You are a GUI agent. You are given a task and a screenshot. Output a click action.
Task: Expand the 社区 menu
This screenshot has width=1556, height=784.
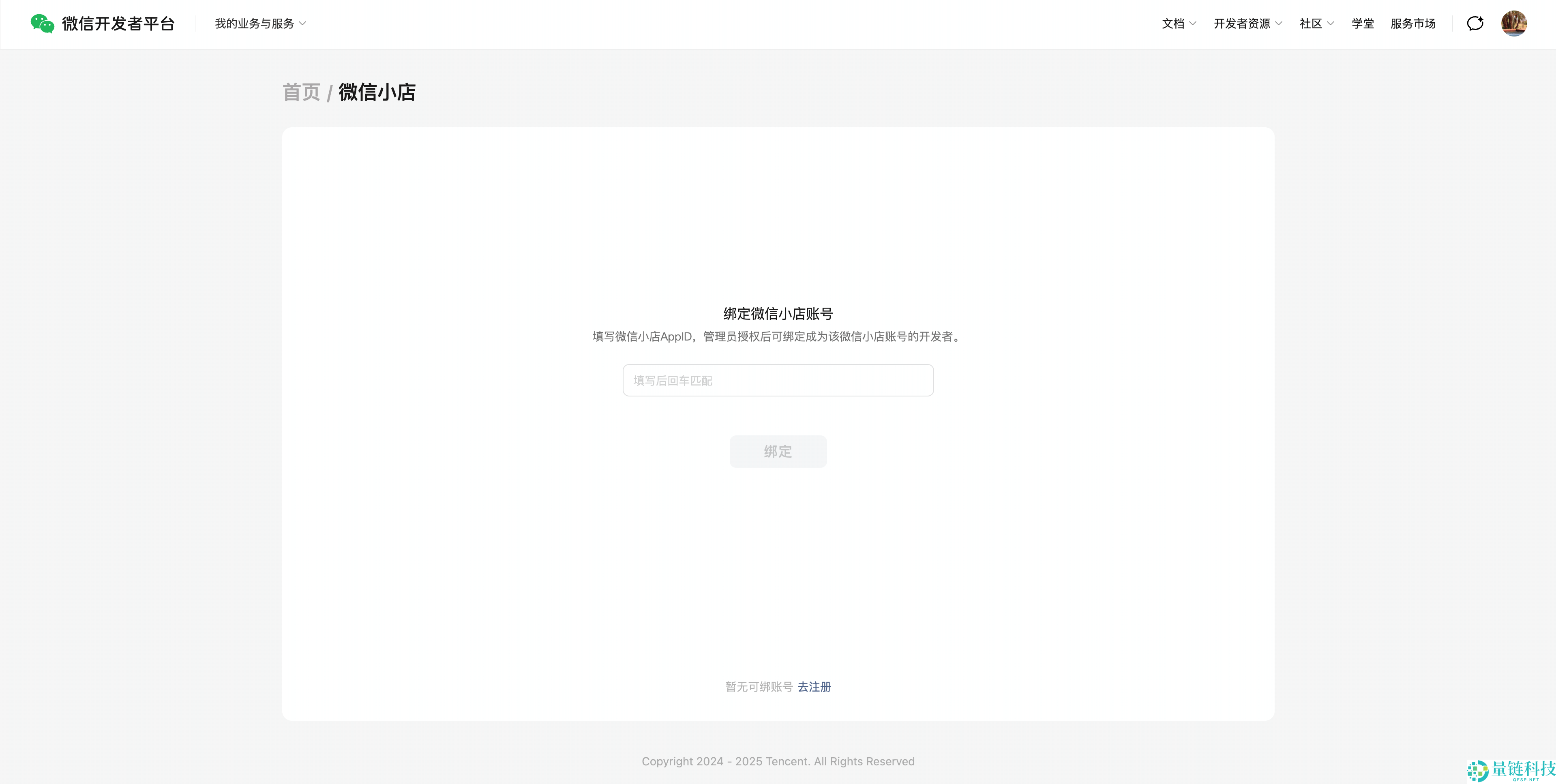point(1317,24)
